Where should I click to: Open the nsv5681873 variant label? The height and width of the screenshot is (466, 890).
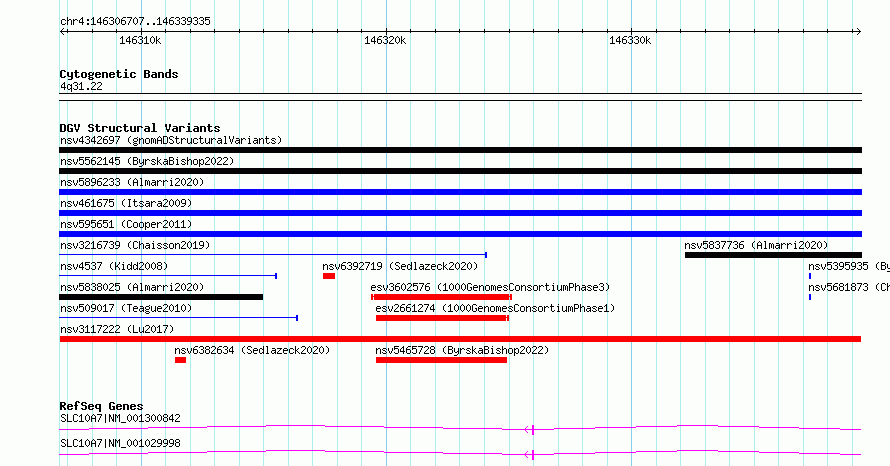point(849,287)
